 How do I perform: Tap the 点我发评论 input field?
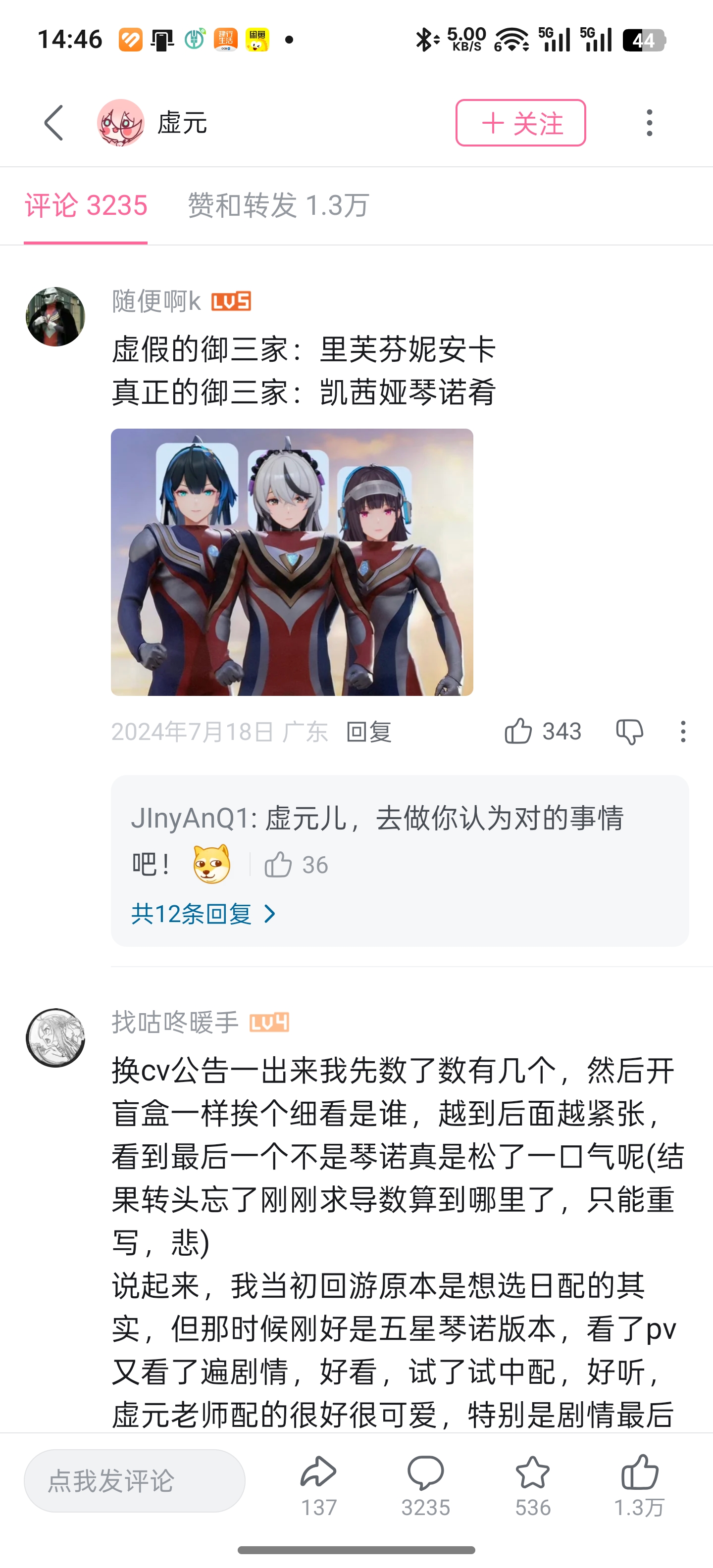coord(135,1481)
